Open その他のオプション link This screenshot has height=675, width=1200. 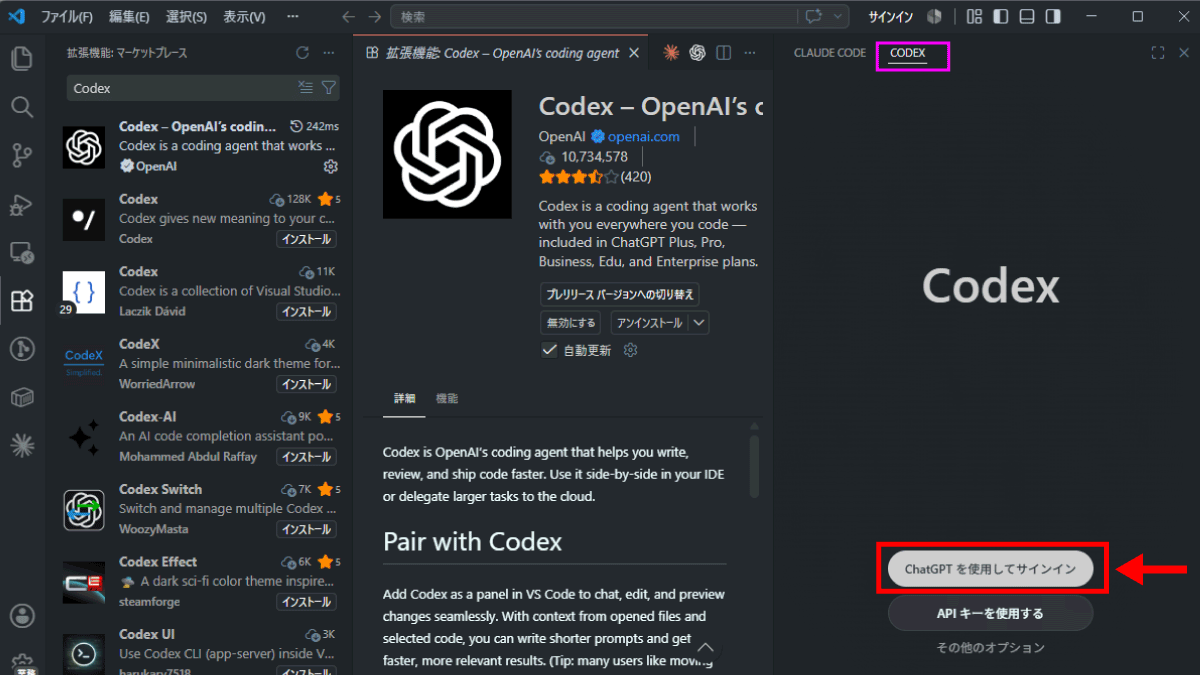[990, 647]
